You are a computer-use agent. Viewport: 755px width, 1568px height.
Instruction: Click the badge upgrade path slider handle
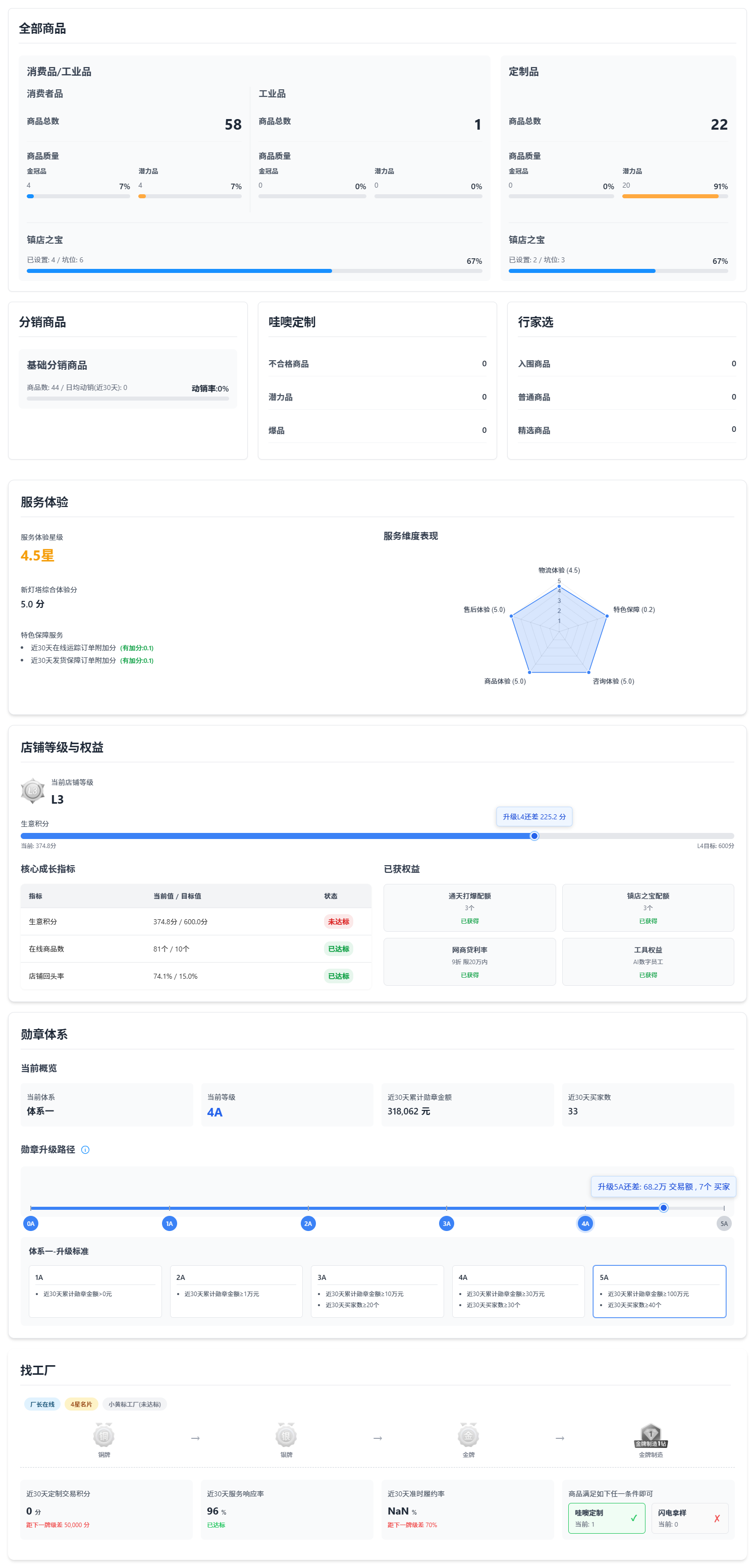point(664,1208)
